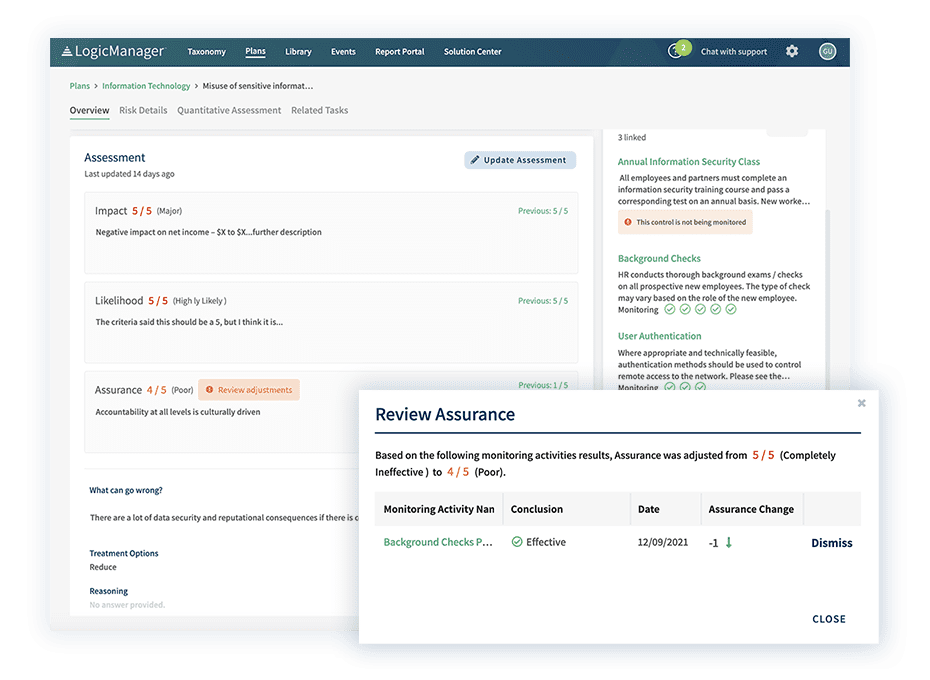The height and width of the screenshot is (680, 930).
Task: Go to Plans breadcrumb
Action: pyautogui.click(x=79, y=86)
